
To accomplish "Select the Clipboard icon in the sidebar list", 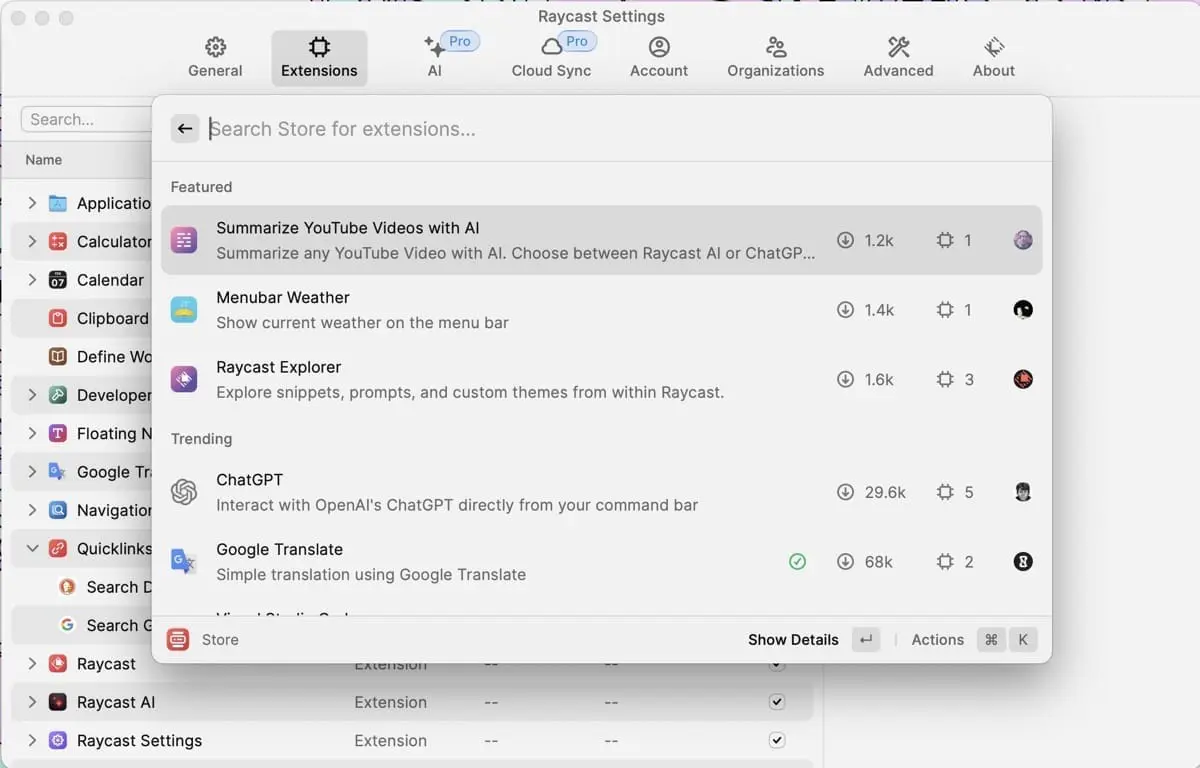I will tap(58, 319).
